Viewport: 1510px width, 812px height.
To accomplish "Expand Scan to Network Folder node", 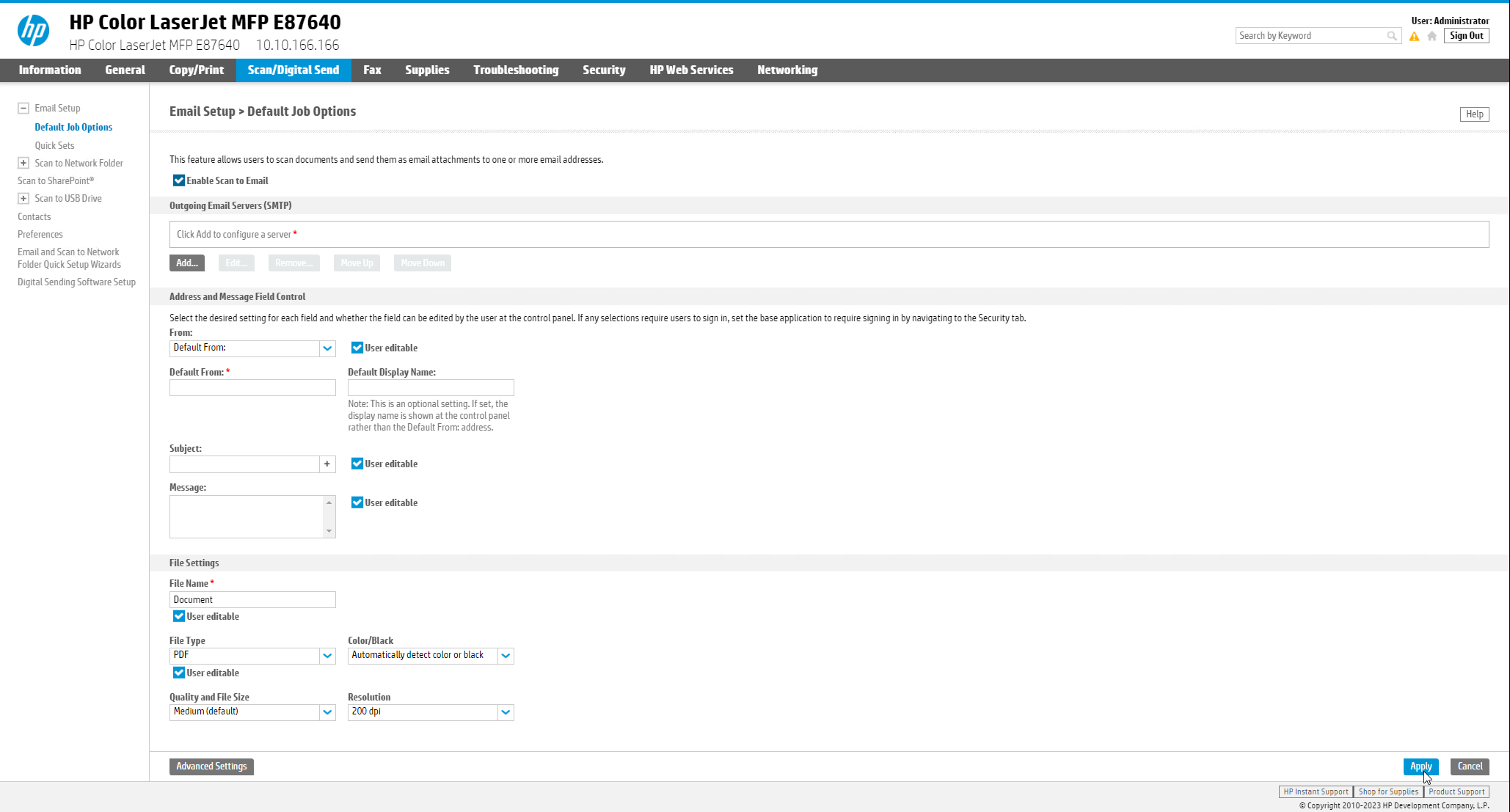I will 23,163.
